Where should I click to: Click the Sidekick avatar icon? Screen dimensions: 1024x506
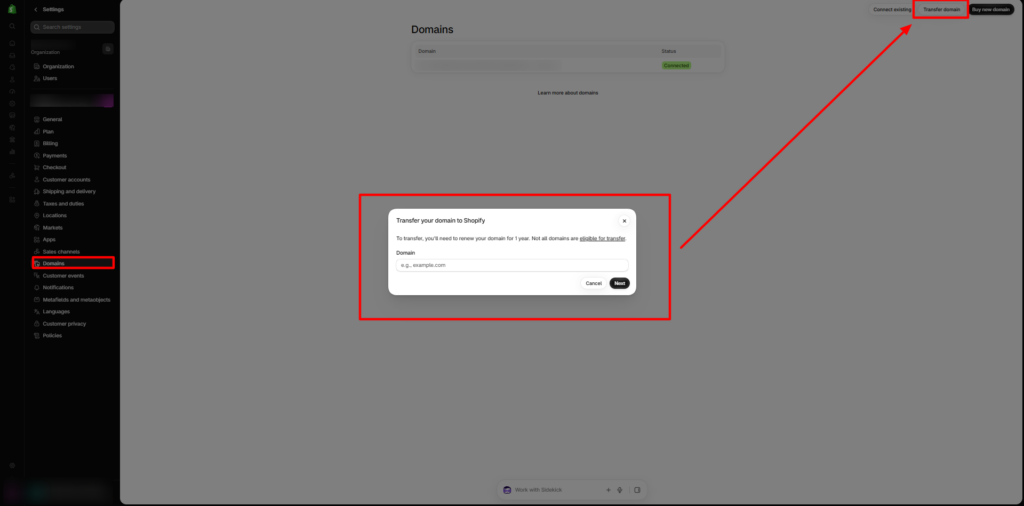507,490
